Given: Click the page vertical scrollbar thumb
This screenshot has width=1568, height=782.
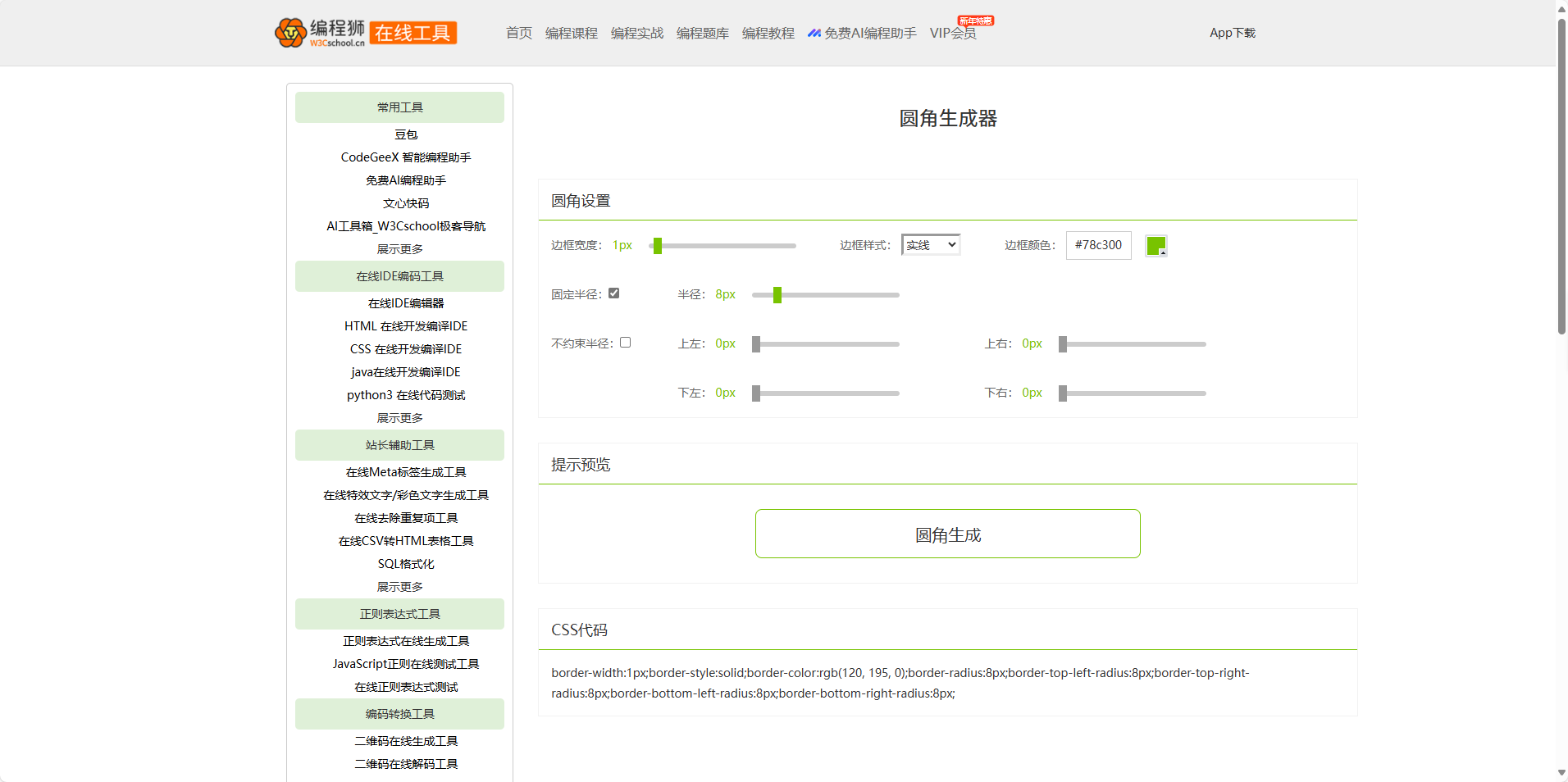Looking at the screenshot, I should pyautogui.click(x=1561, y=175).
